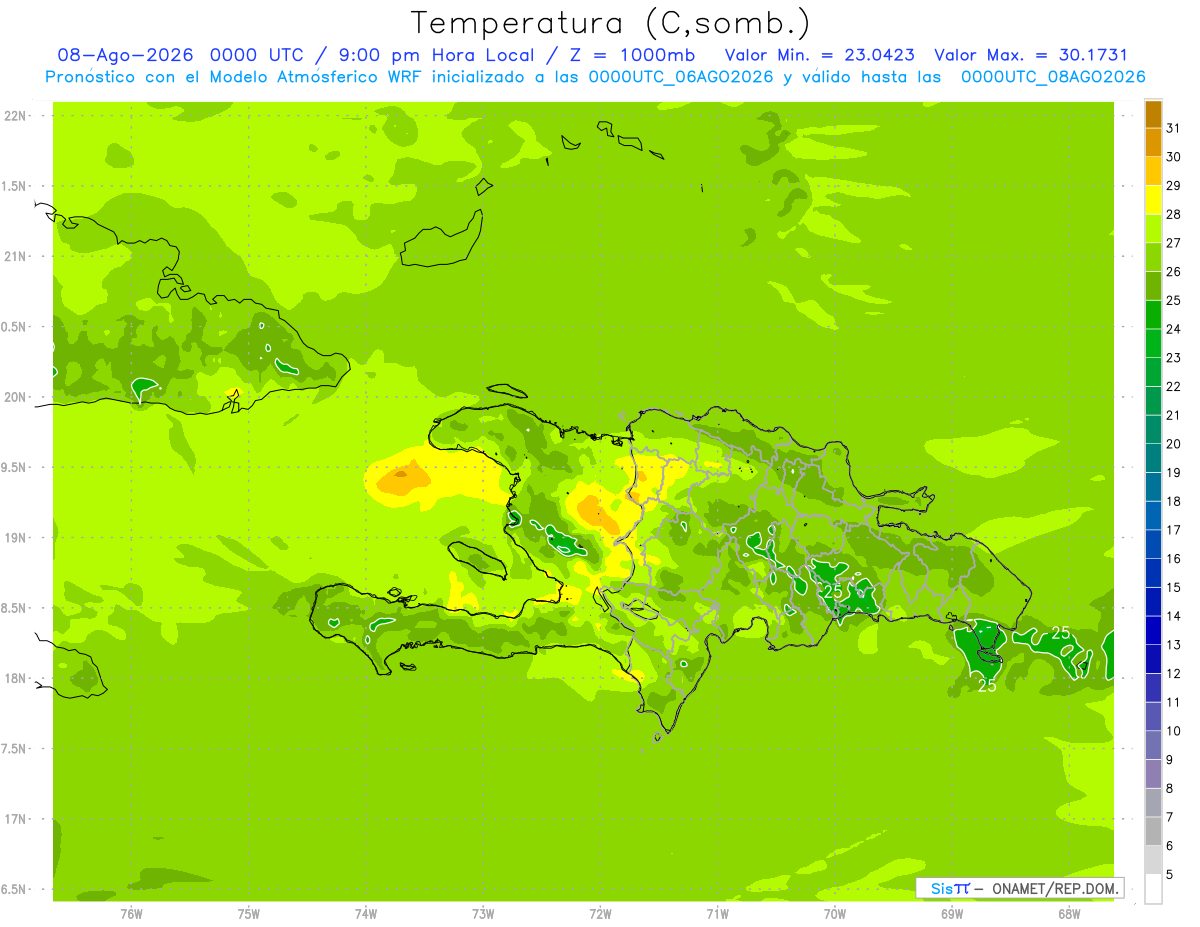The image size is (1200, 927).
Task: Click the legend value 12
Action: click(1173, 674)
